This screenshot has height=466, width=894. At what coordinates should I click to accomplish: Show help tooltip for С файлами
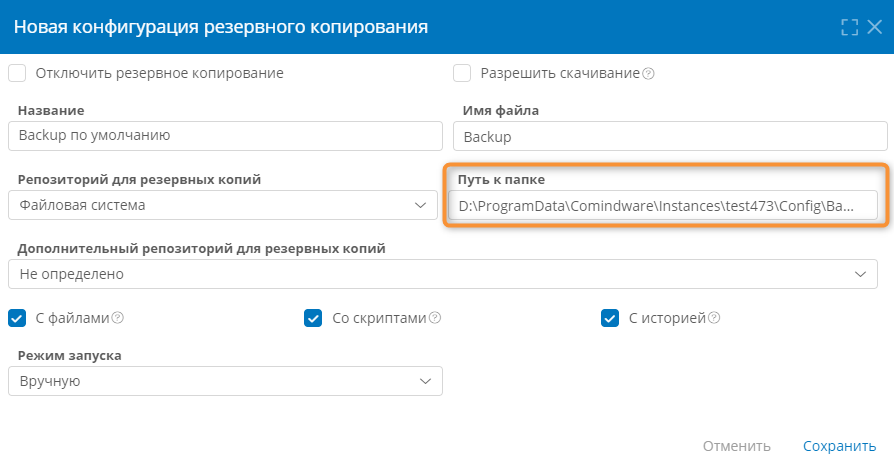[117, 318]
